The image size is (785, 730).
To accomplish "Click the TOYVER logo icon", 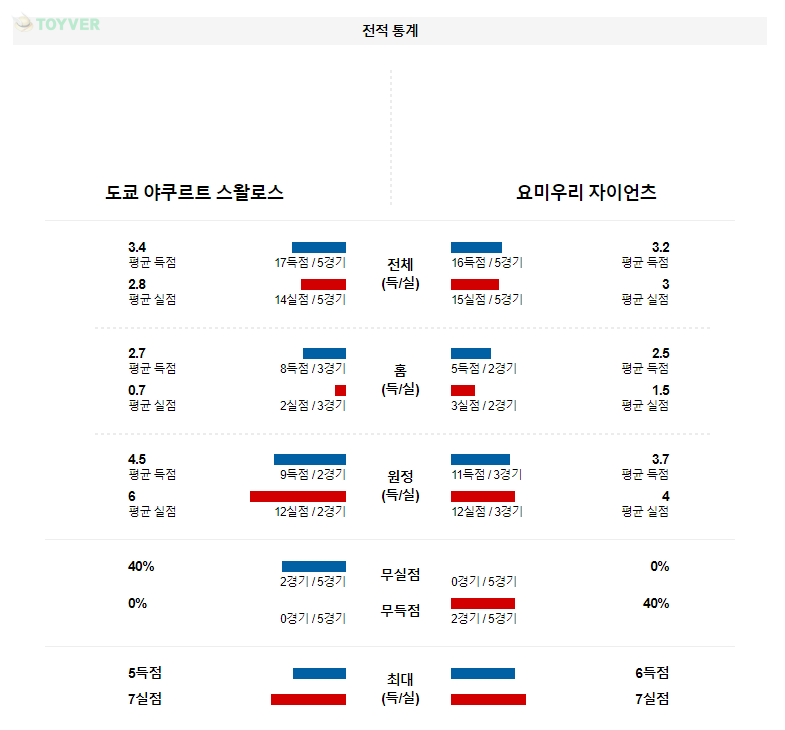I will point(24,23).
